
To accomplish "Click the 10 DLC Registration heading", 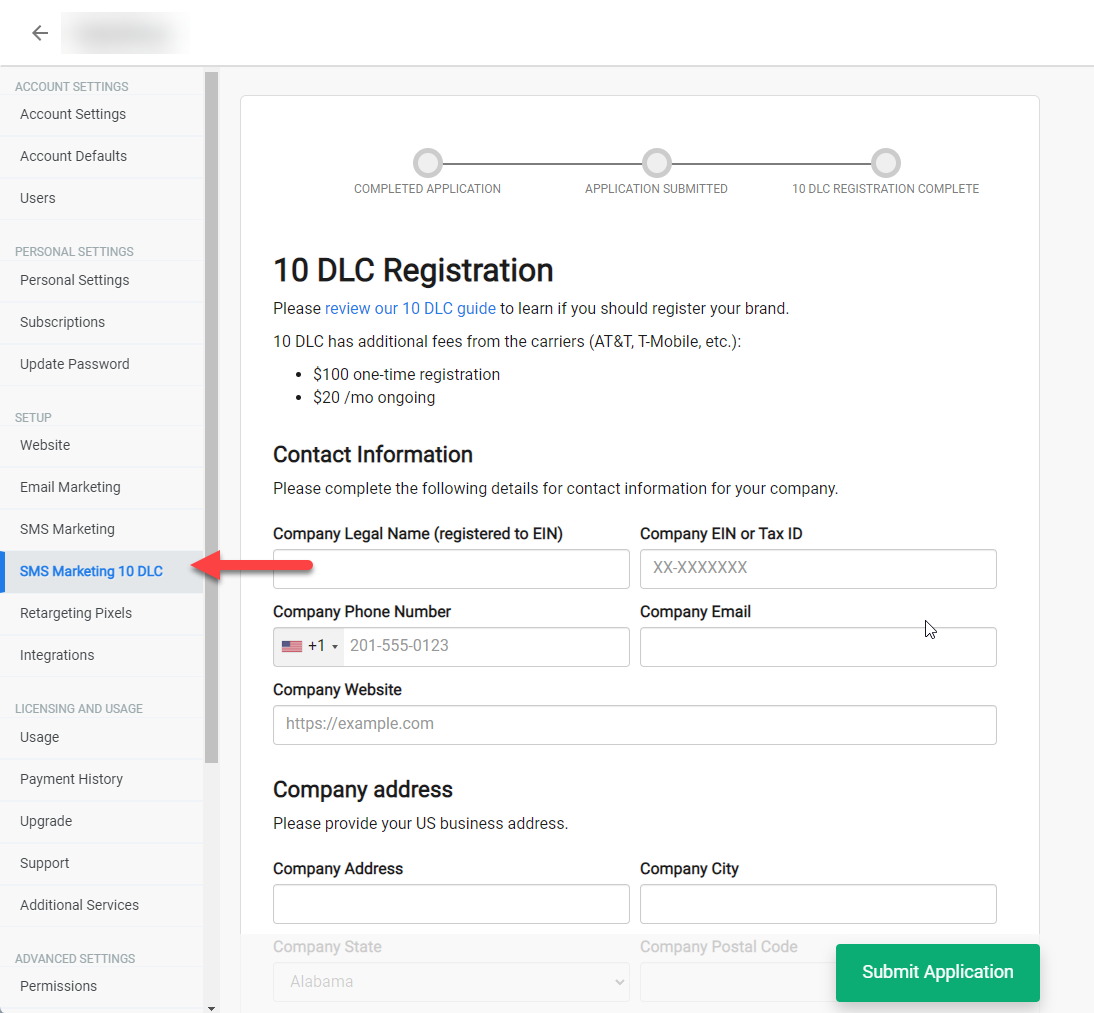I will click(x=413, y=270).
